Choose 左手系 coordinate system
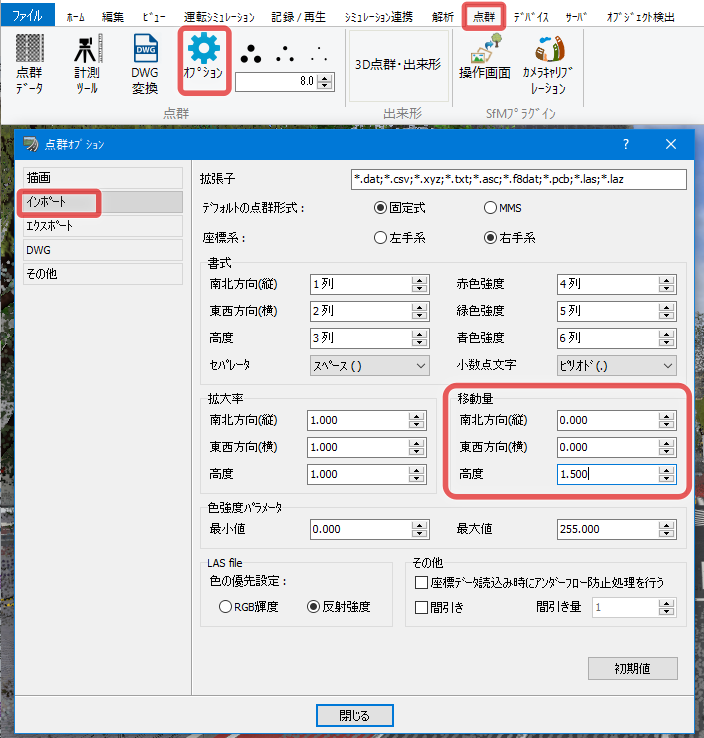704x738 pixels. click(400, 238)
